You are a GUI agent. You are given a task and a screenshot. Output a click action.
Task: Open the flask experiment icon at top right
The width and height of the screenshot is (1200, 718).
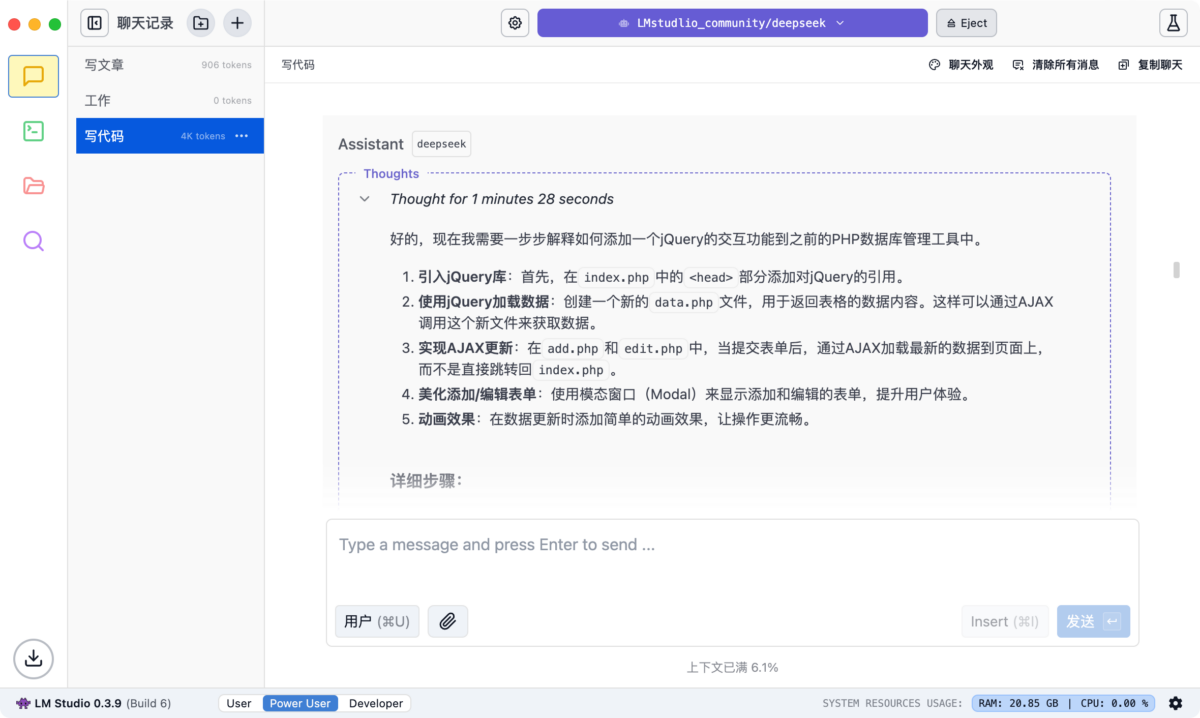click(1173, 23)
